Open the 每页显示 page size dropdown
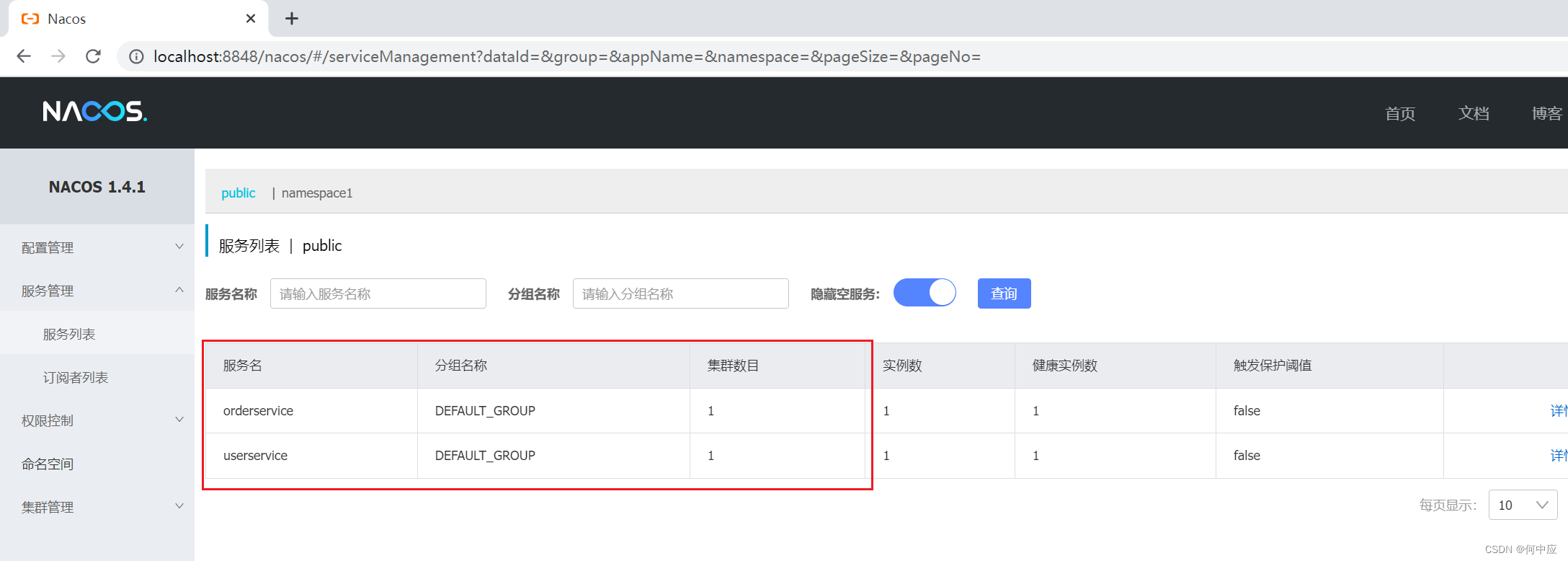The image size is (1568, 561). (1523, 505)
